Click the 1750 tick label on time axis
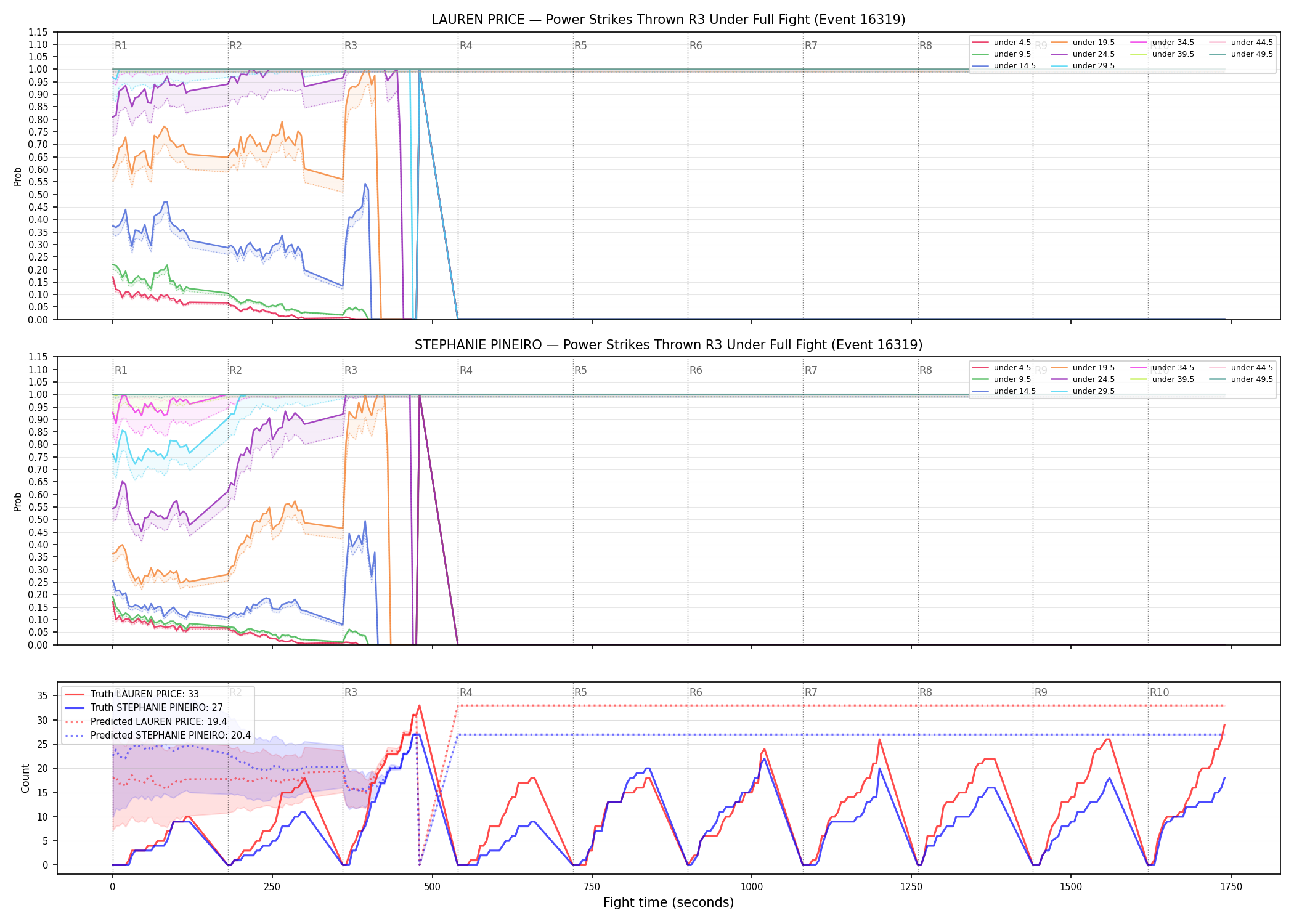This screenshot has height=924, width=1294. click(1231, 887)
